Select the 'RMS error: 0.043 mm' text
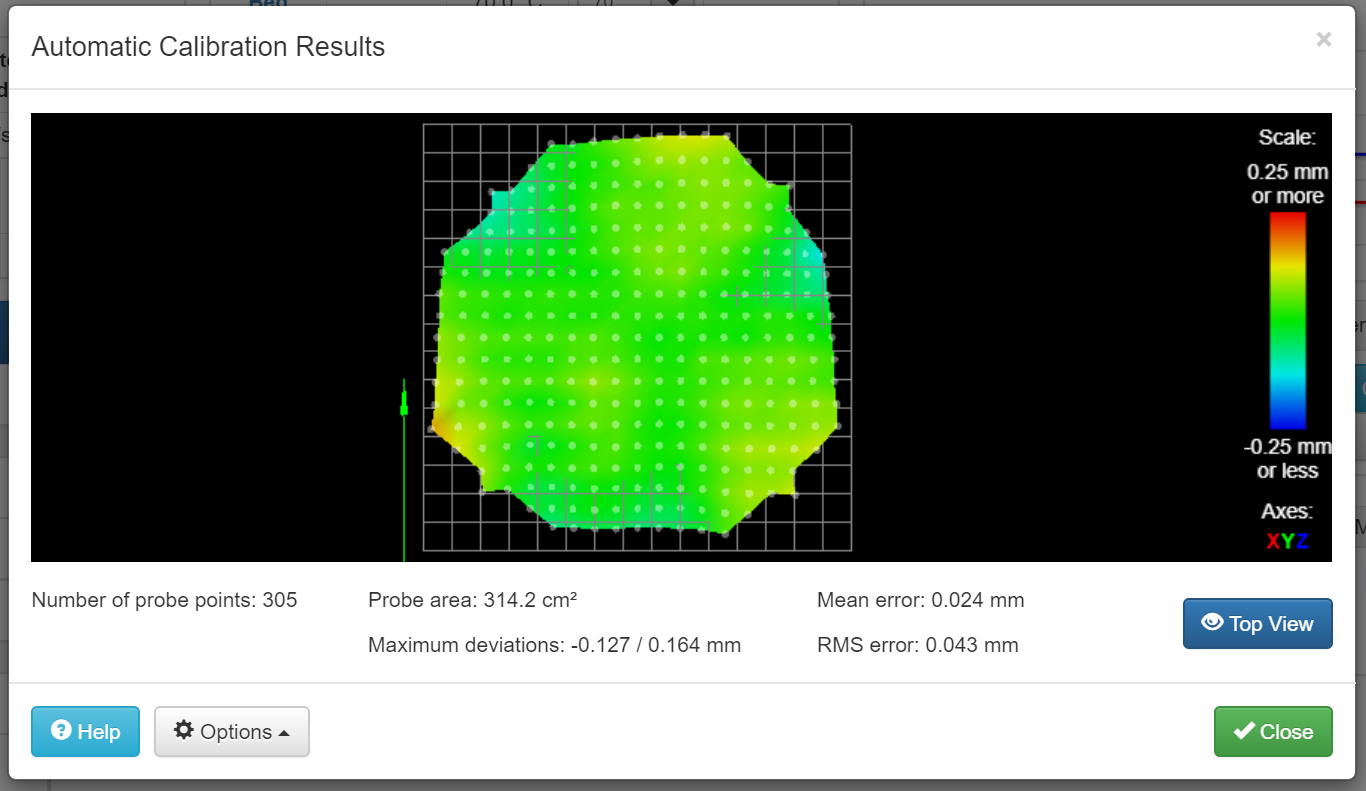Screen dimensions: 1366x791 tap(917, 645)
